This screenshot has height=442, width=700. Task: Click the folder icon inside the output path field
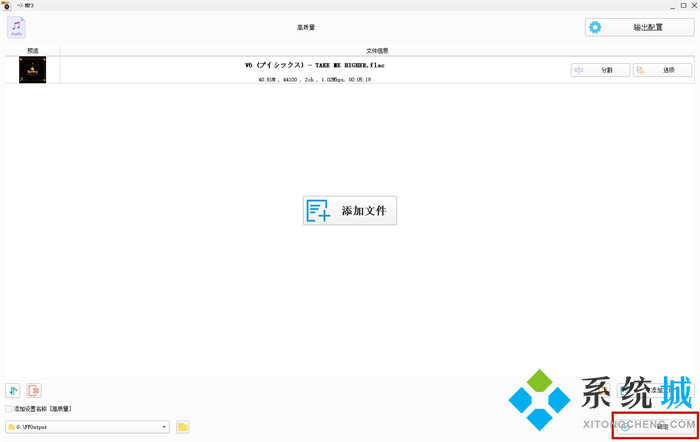pos(12,427)
